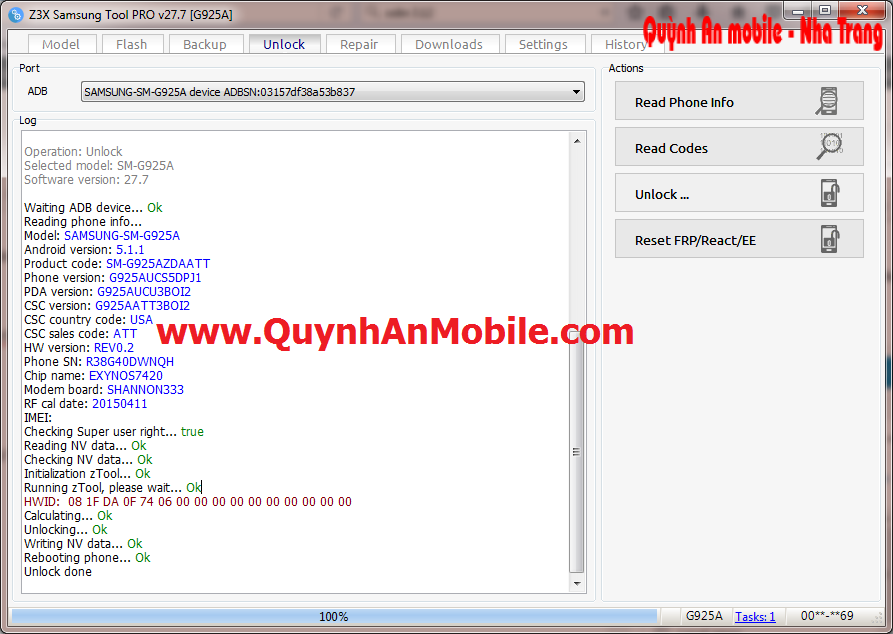Click 'Reading NV data... Ok' log line

click(85, 446)
